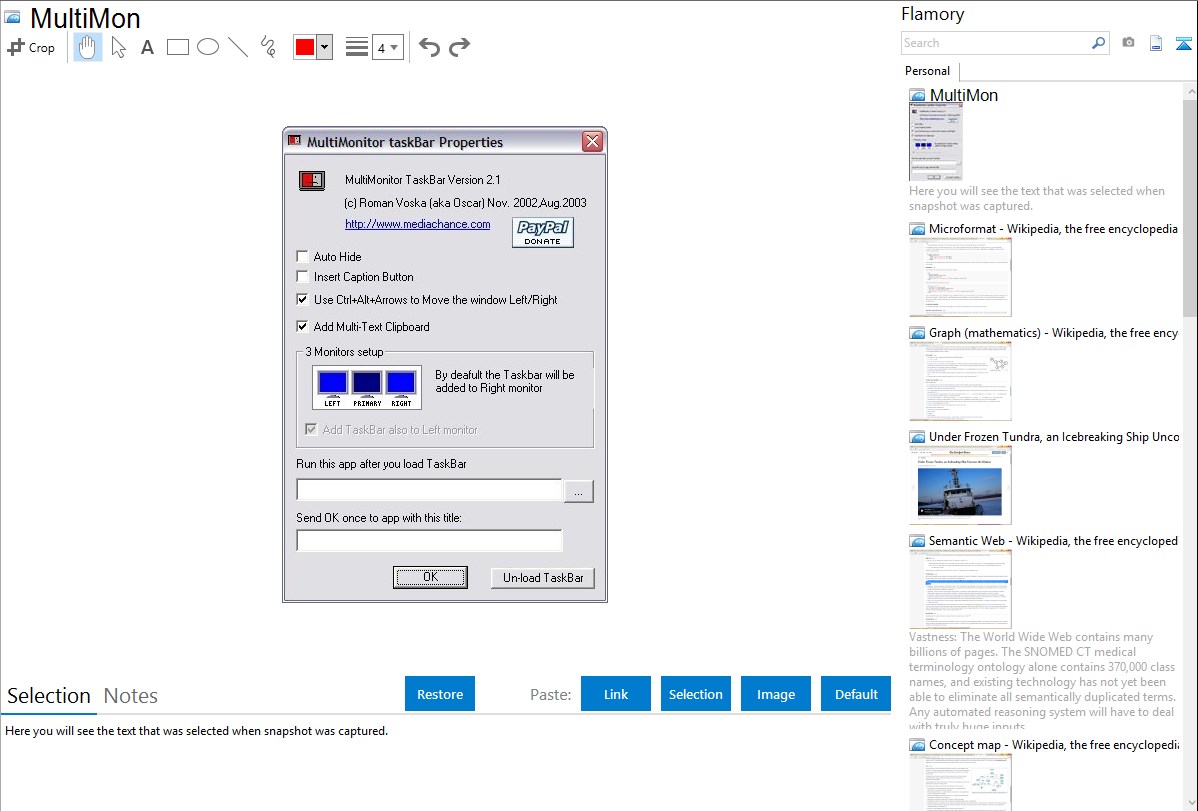This screenshot has width=1198, height=811.
Task: Expand the line thickness dropdown
Action: 388,47
